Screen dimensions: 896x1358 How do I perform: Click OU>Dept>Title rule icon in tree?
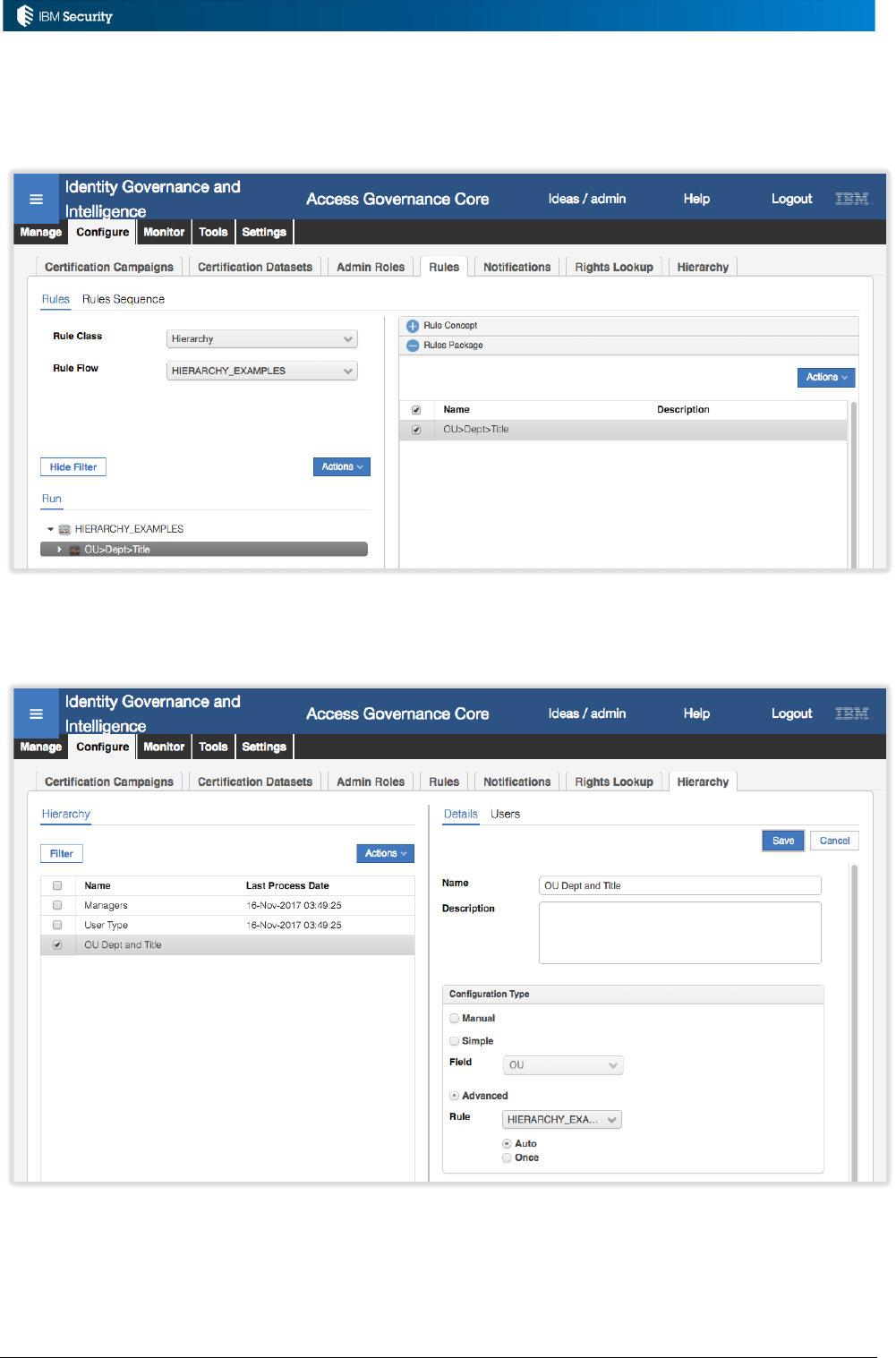pyautogui.click(x=74, y=550)
